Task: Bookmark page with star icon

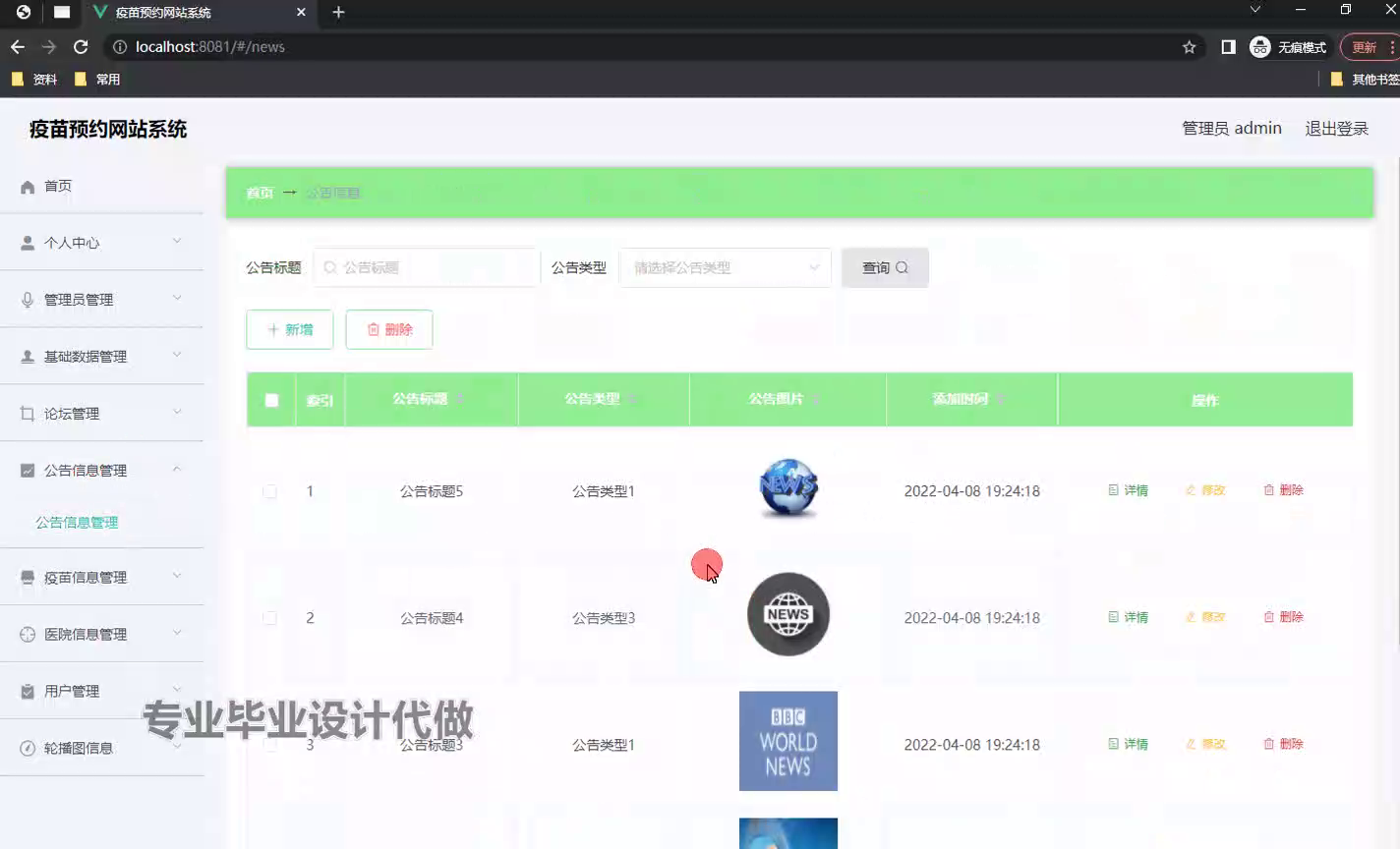Action: pos(1189,47)
